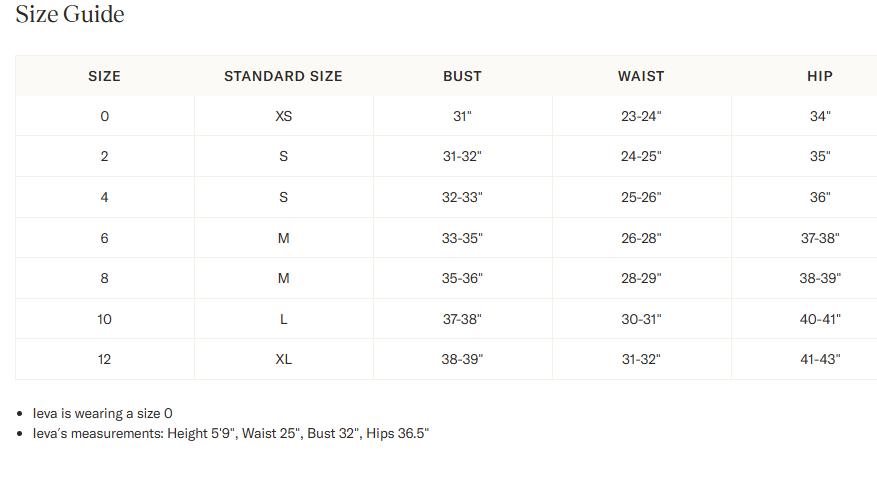877x480 pixels.
Task: Click the "Ieva is wearing a size 0" note
Action: coord(103,413)
